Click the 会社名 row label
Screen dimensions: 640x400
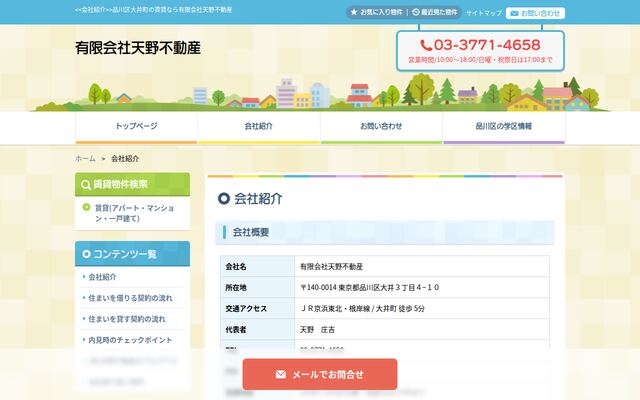pos(236,267)
